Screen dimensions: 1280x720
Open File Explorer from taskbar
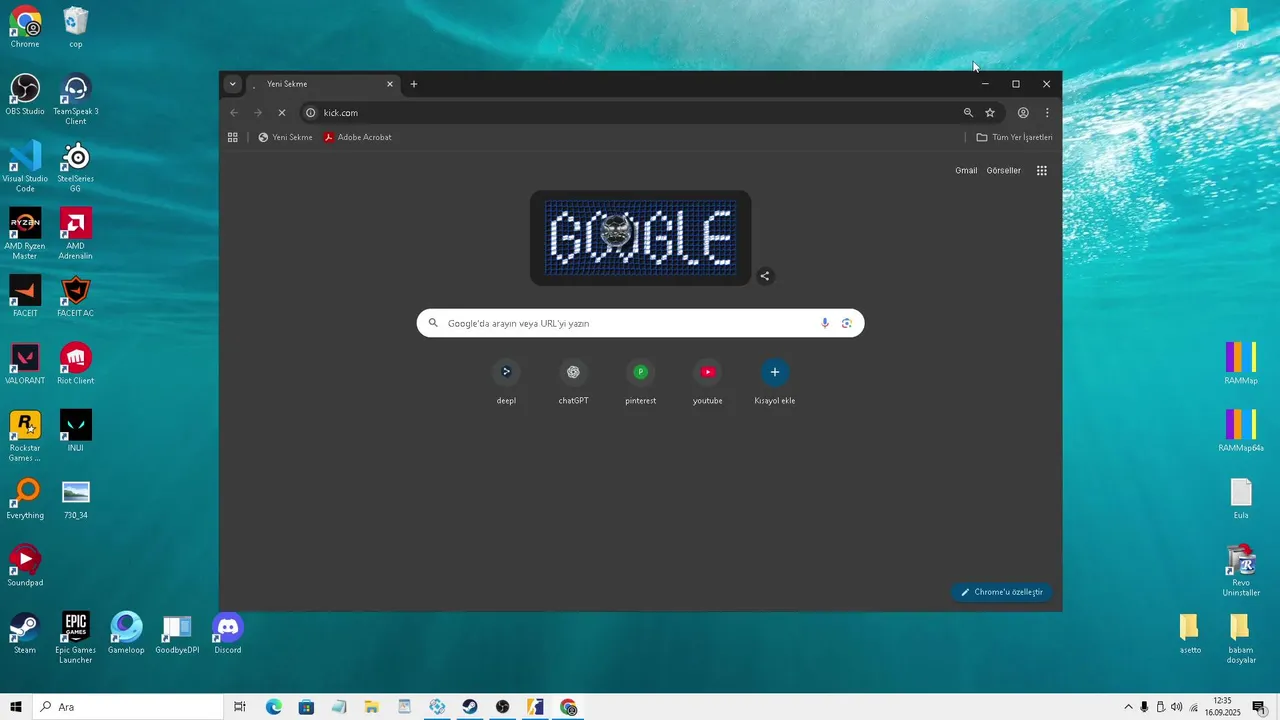(371, 707)
